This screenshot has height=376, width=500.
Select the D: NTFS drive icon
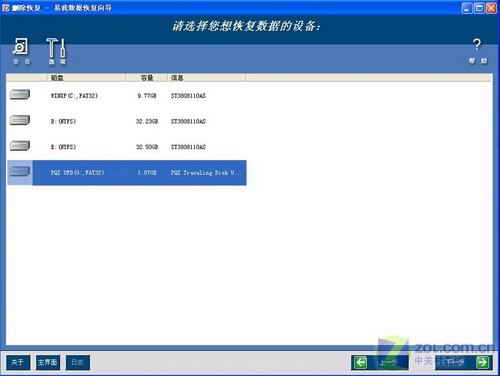(x=20, y=120)
